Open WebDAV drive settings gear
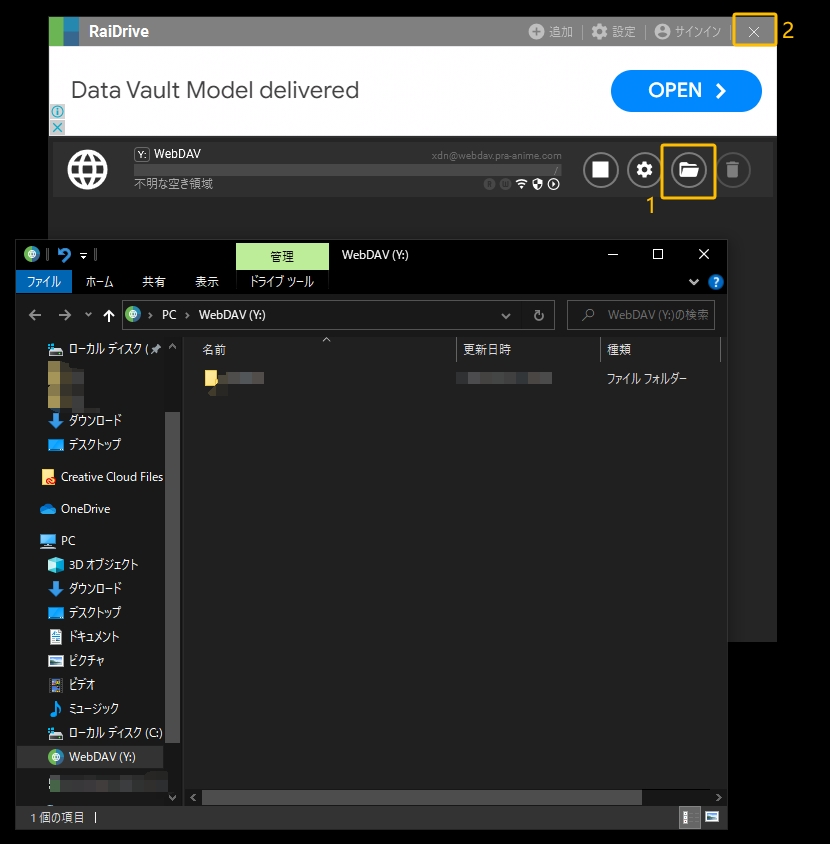This screenshot has height=844, width=830. 645,170
